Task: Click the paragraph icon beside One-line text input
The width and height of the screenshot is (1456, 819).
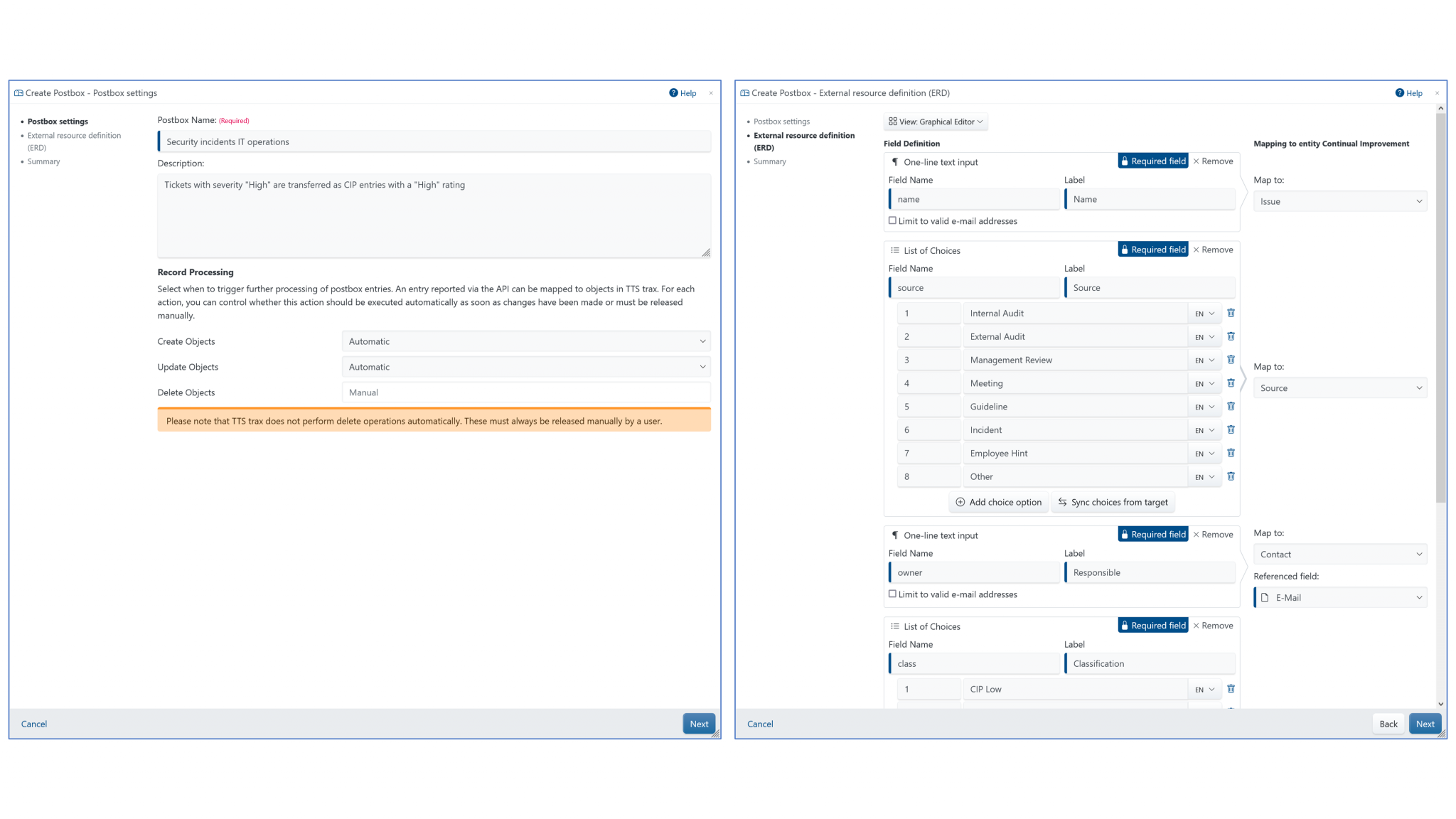Action: tap(894, 162)
